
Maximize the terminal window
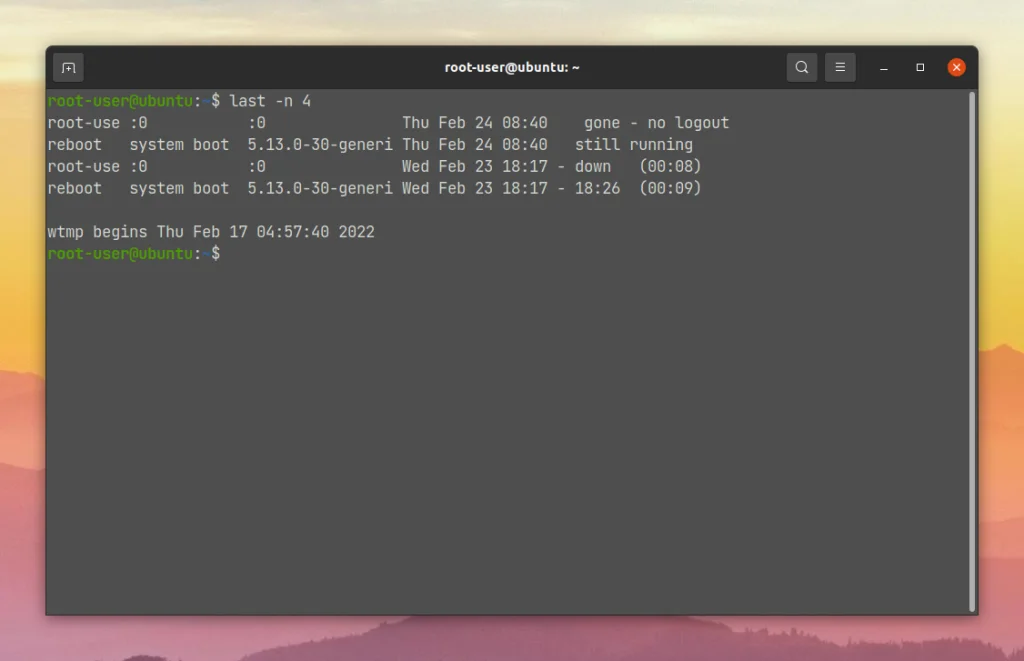point(920,67)
